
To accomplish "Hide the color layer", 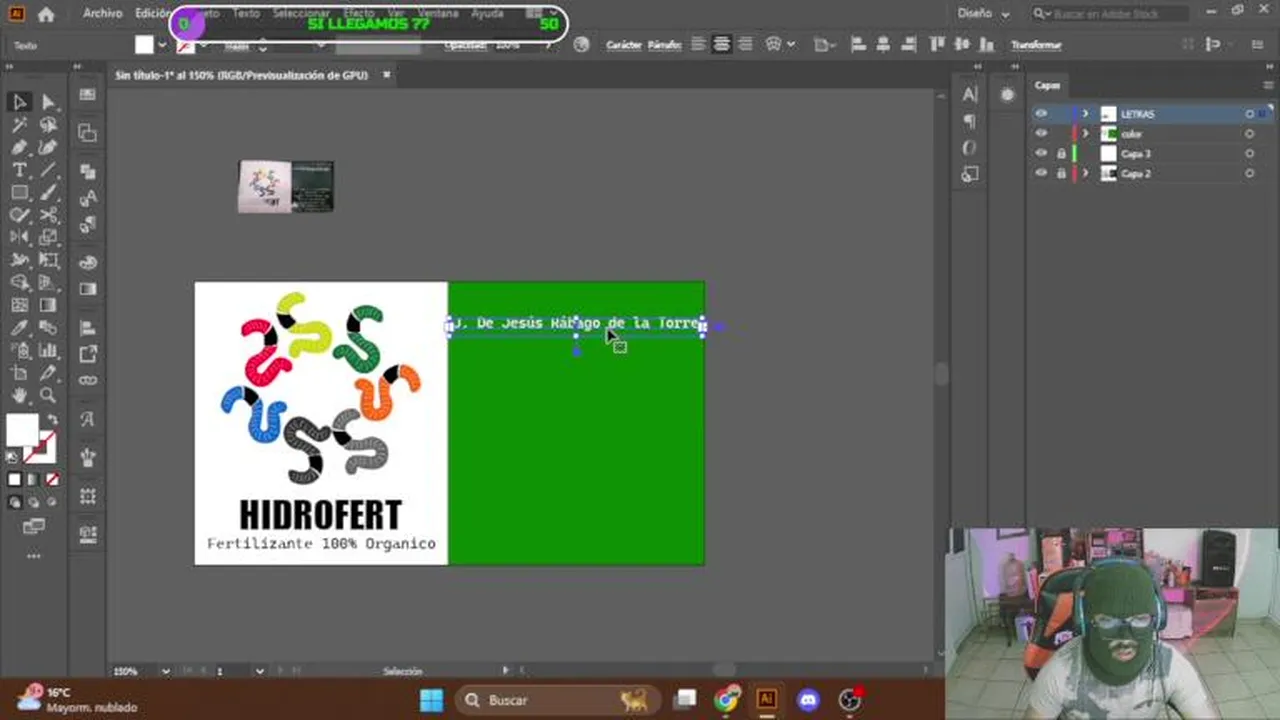I will 1041,134.
